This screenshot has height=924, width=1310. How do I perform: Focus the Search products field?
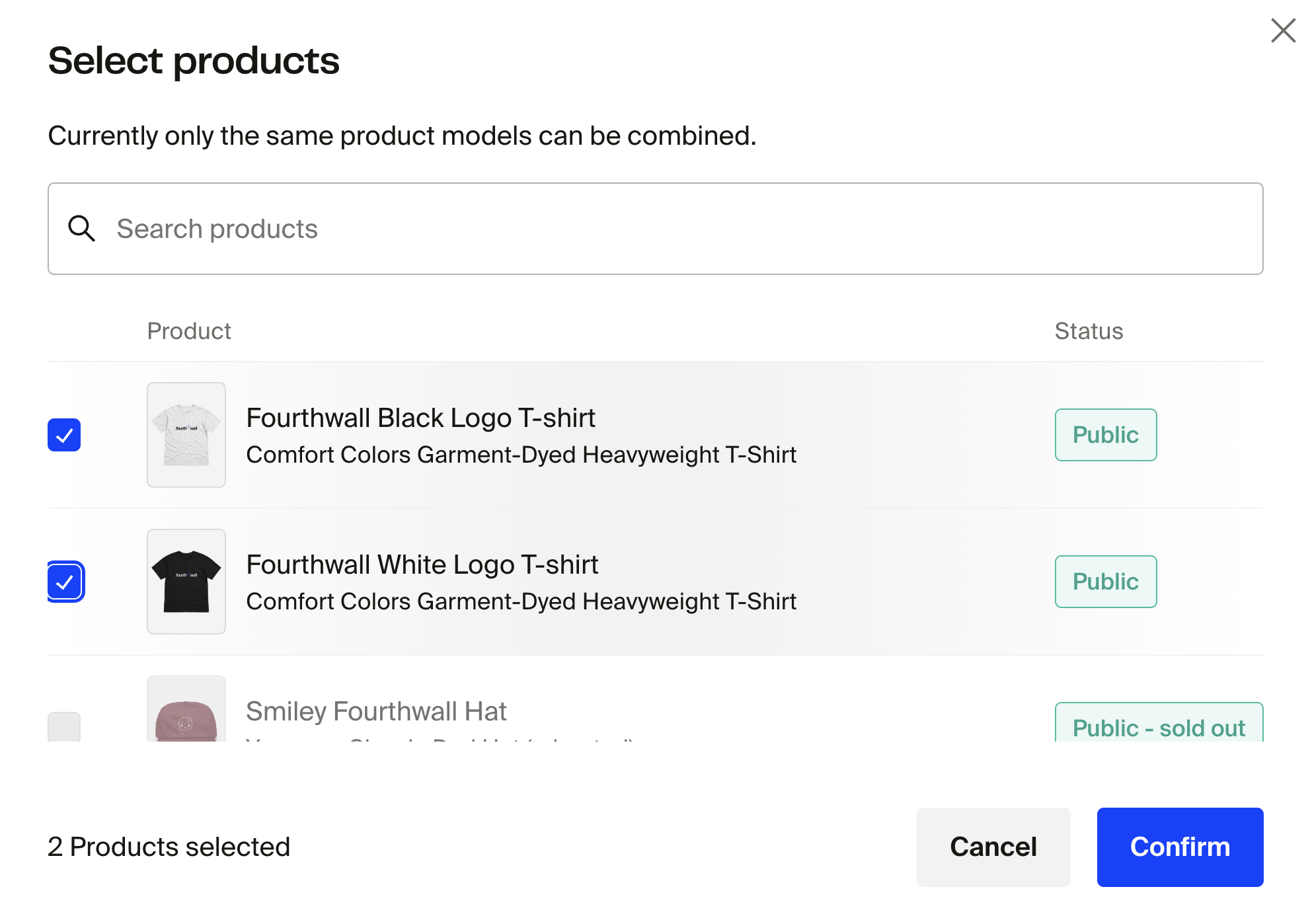(661, 229)
